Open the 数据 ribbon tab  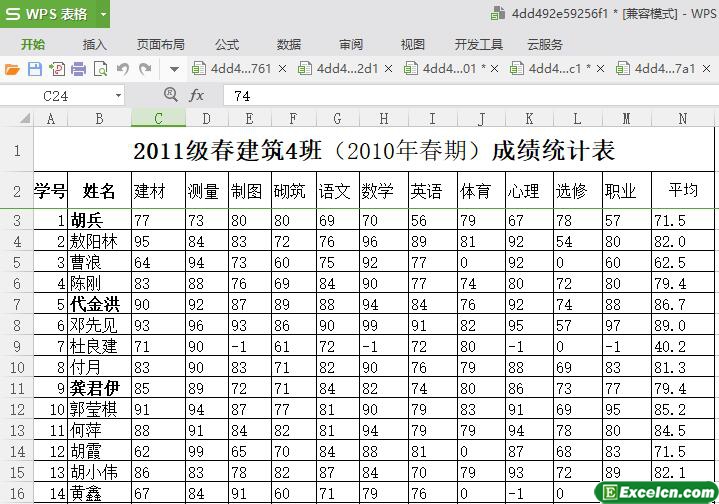(288, 44)
